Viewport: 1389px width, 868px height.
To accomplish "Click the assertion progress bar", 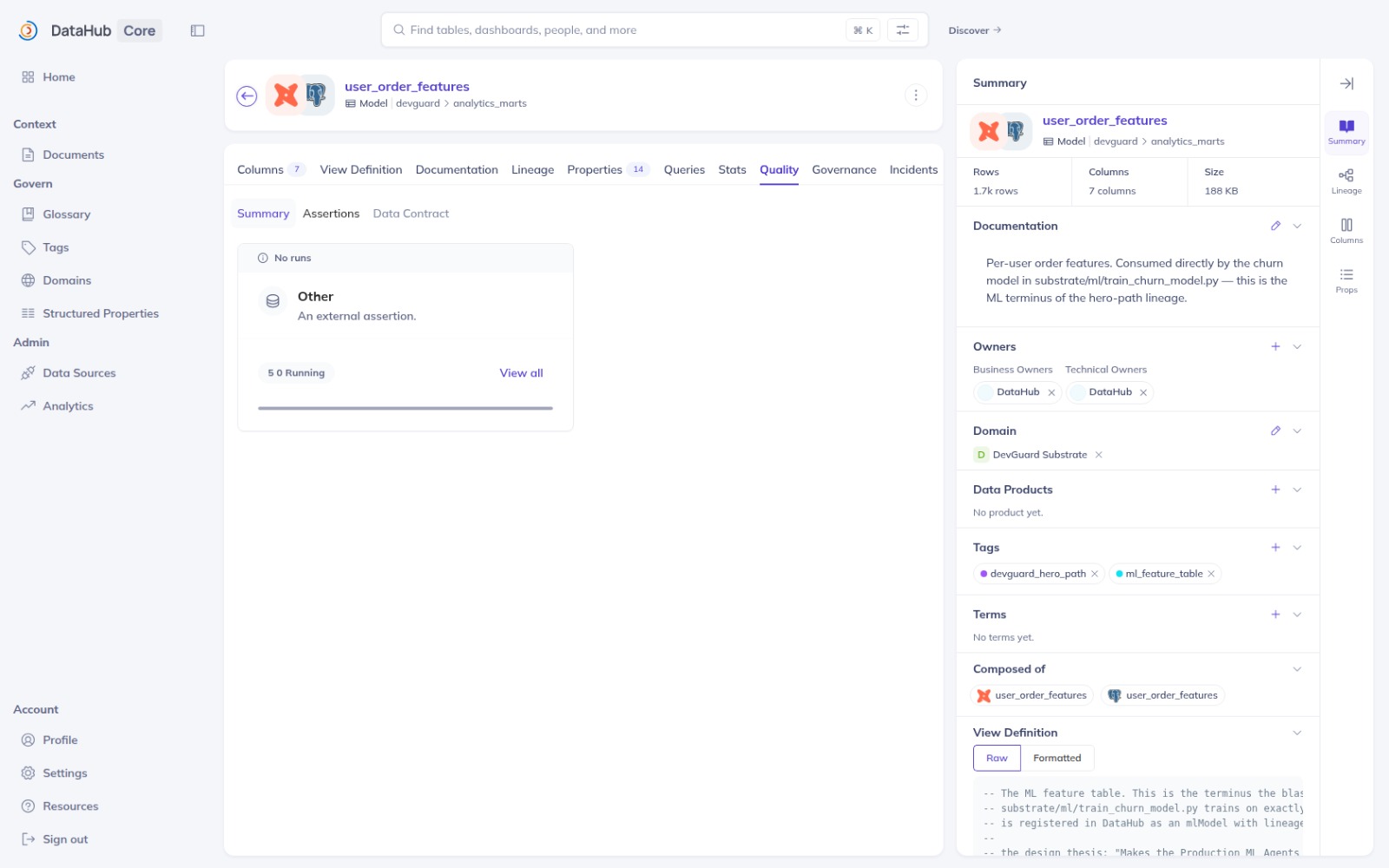I will (405, 408).
